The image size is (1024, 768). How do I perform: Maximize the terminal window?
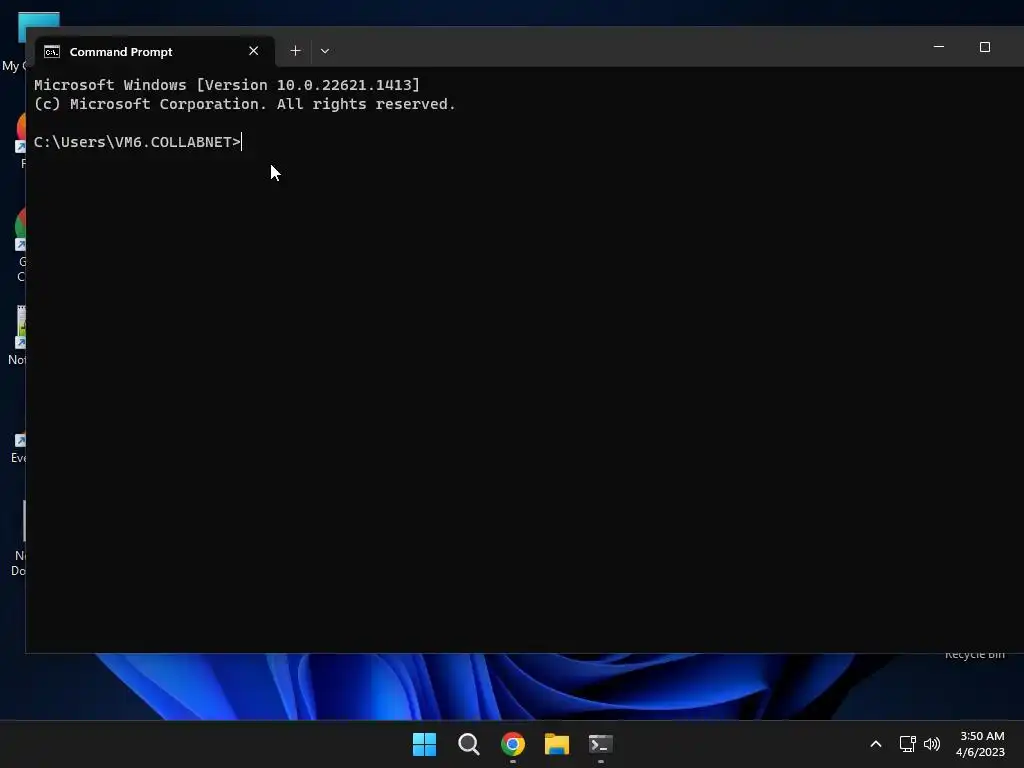coord(984,47)
